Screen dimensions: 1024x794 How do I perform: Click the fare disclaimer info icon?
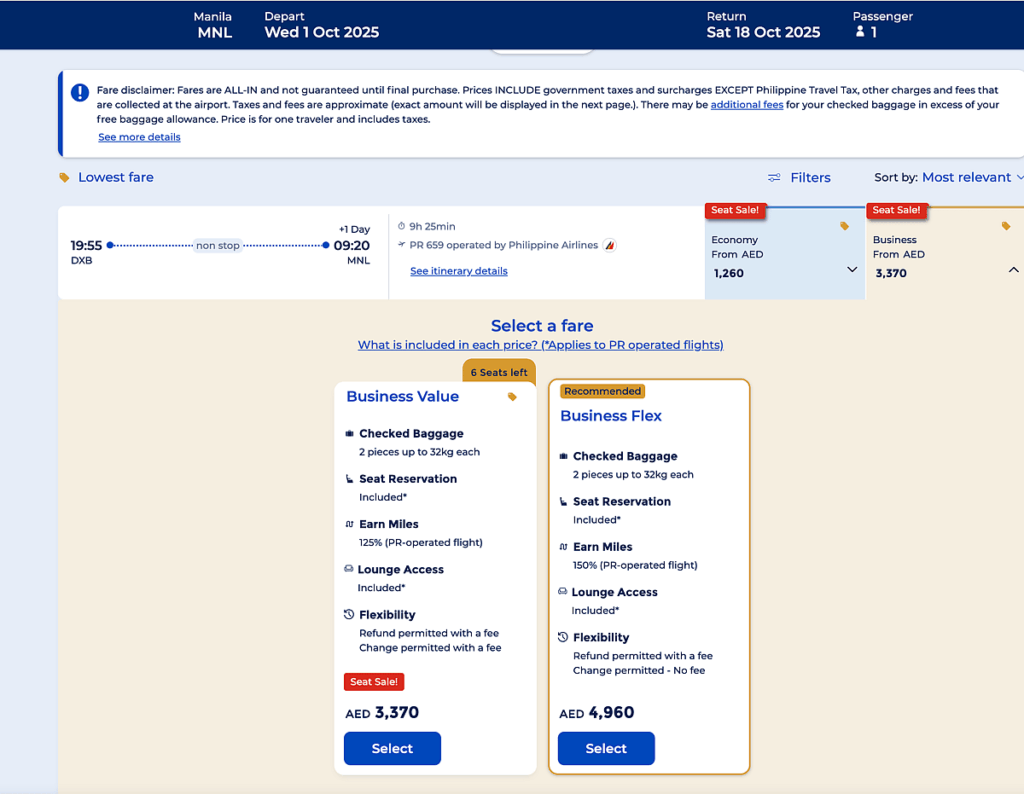[80, 93]
